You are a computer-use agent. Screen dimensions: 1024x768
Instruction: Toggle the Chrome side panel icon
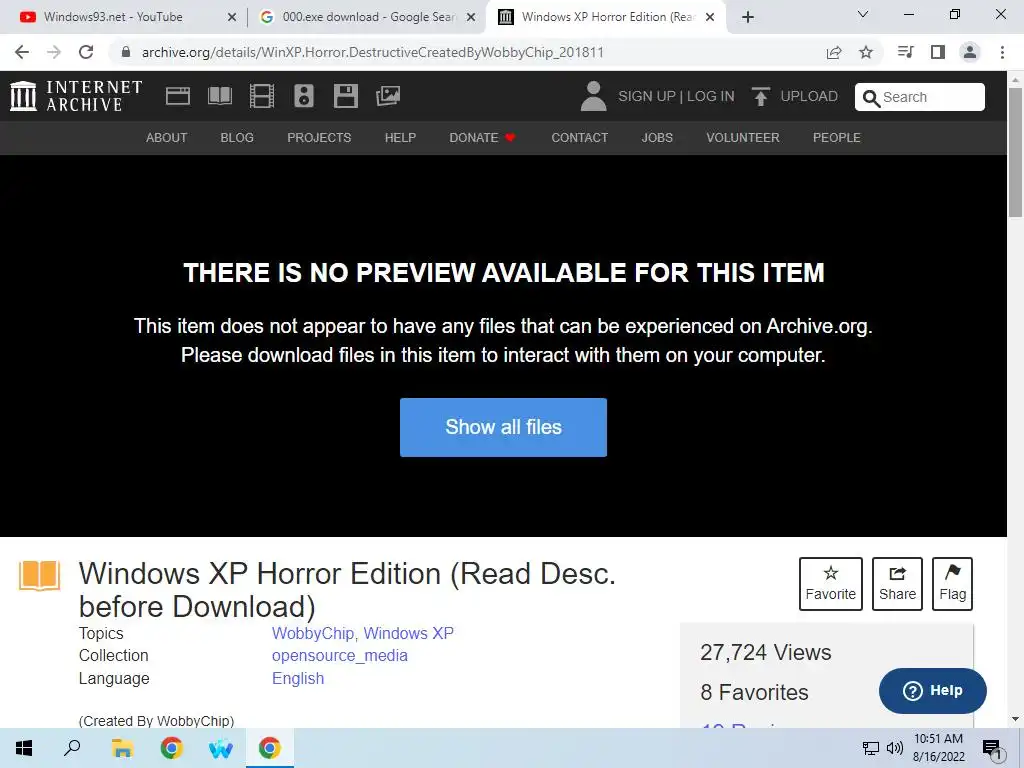point(938,52)
